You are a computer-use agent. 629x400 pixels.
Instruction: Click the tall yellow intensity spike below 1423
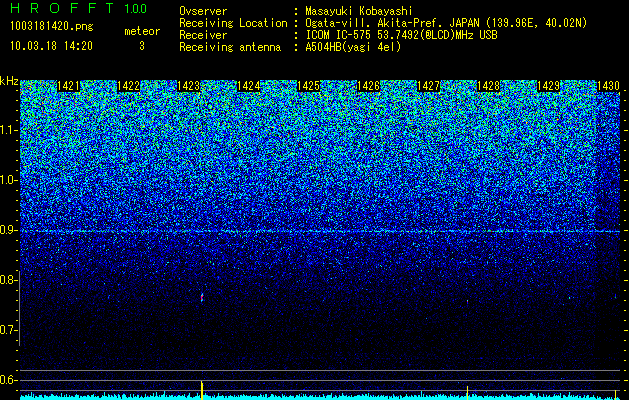[202, 389]
